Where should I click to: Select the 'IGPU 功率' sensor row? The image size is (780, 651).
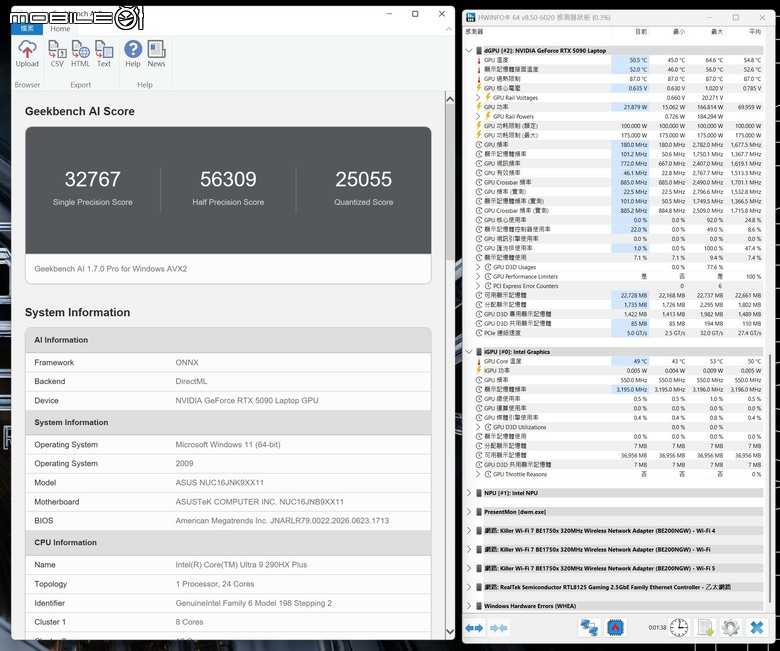[x=619, y=371]
